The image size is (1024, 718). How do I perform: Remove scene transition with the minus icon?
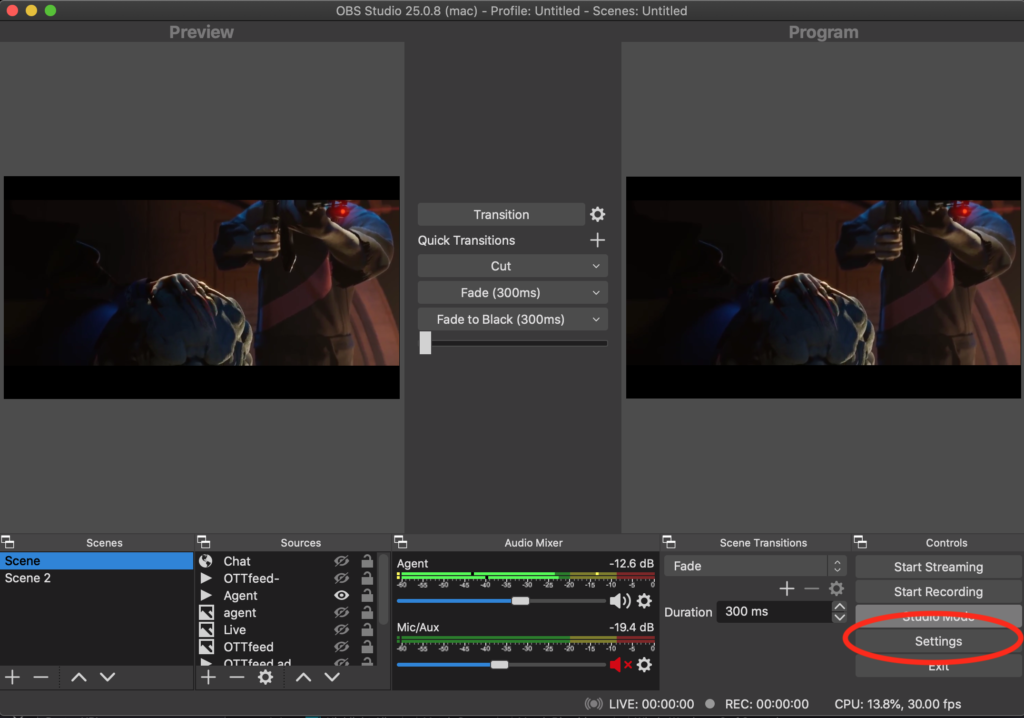click(x=811, y=589)
